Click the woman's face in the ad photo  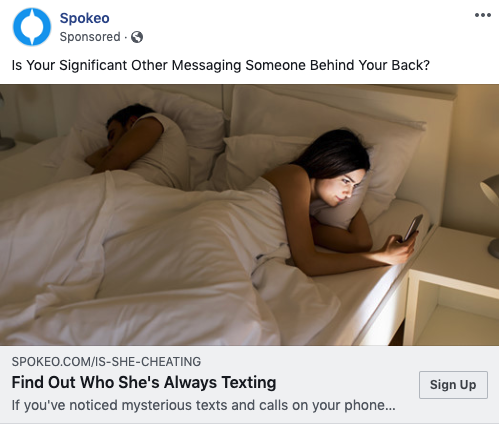[340, 187]
